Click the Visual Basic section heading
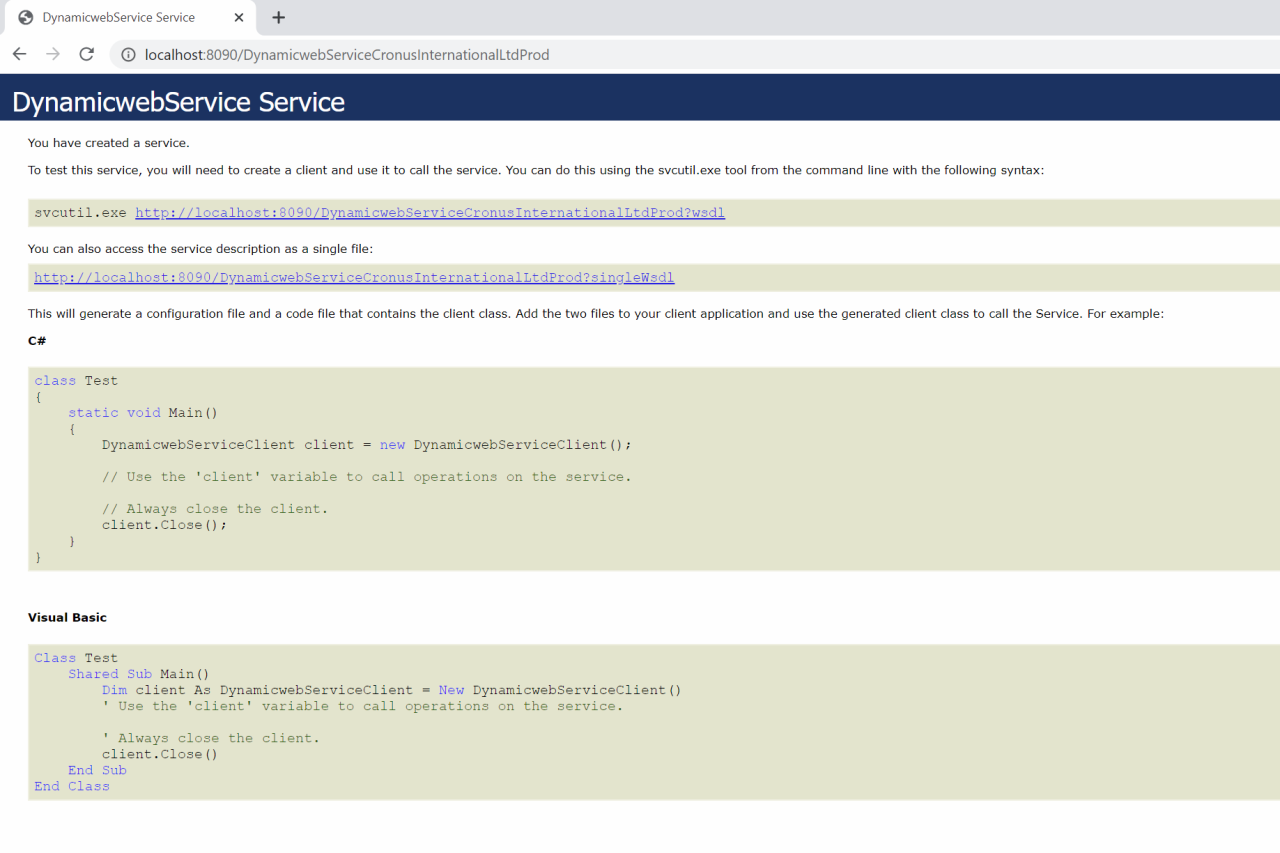Image resolution: width=1280 pixels, height=853 pixels. click(67, 618)
